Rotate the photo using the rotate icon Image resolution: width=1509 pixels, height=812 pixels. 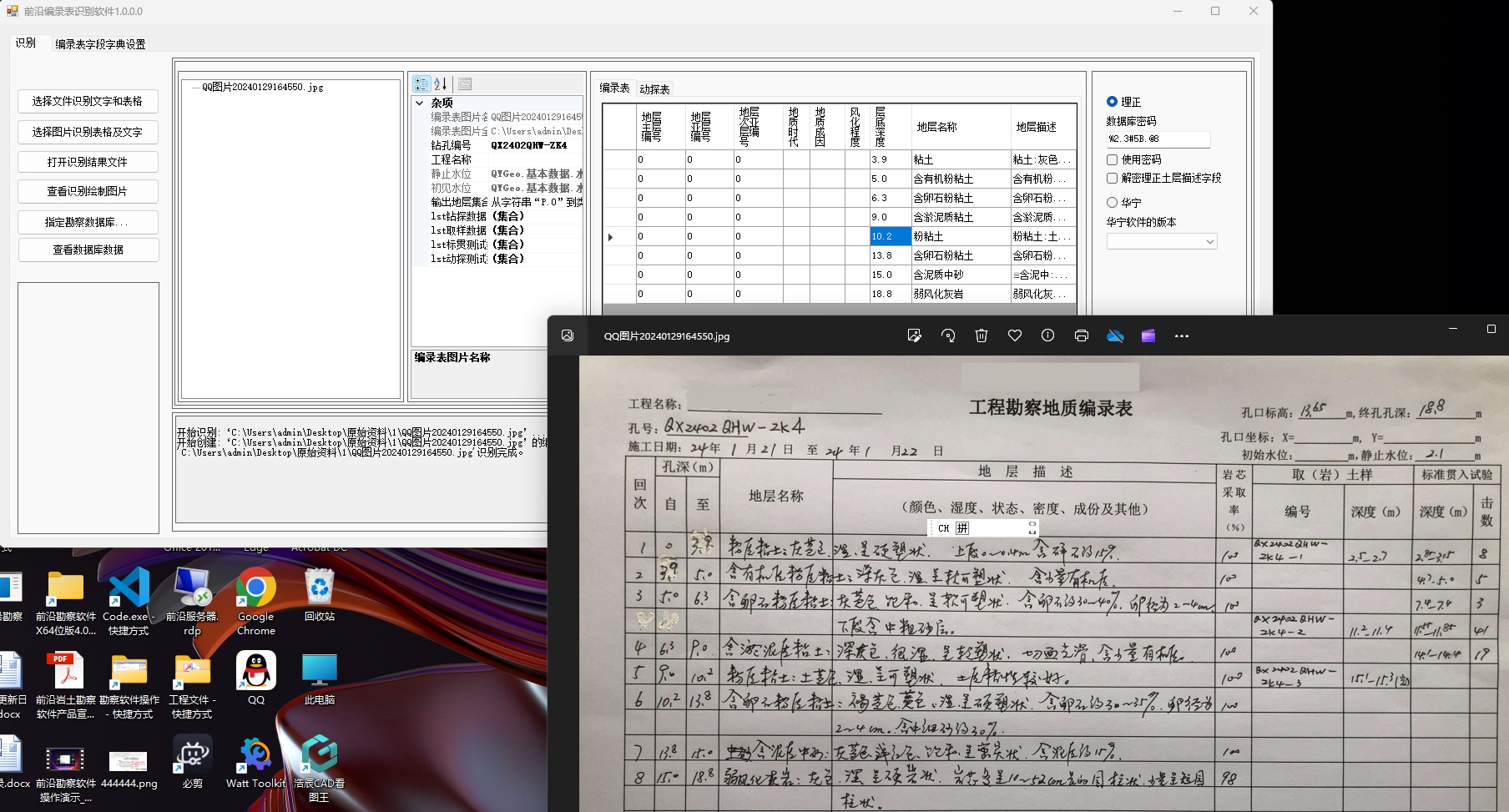948,335
